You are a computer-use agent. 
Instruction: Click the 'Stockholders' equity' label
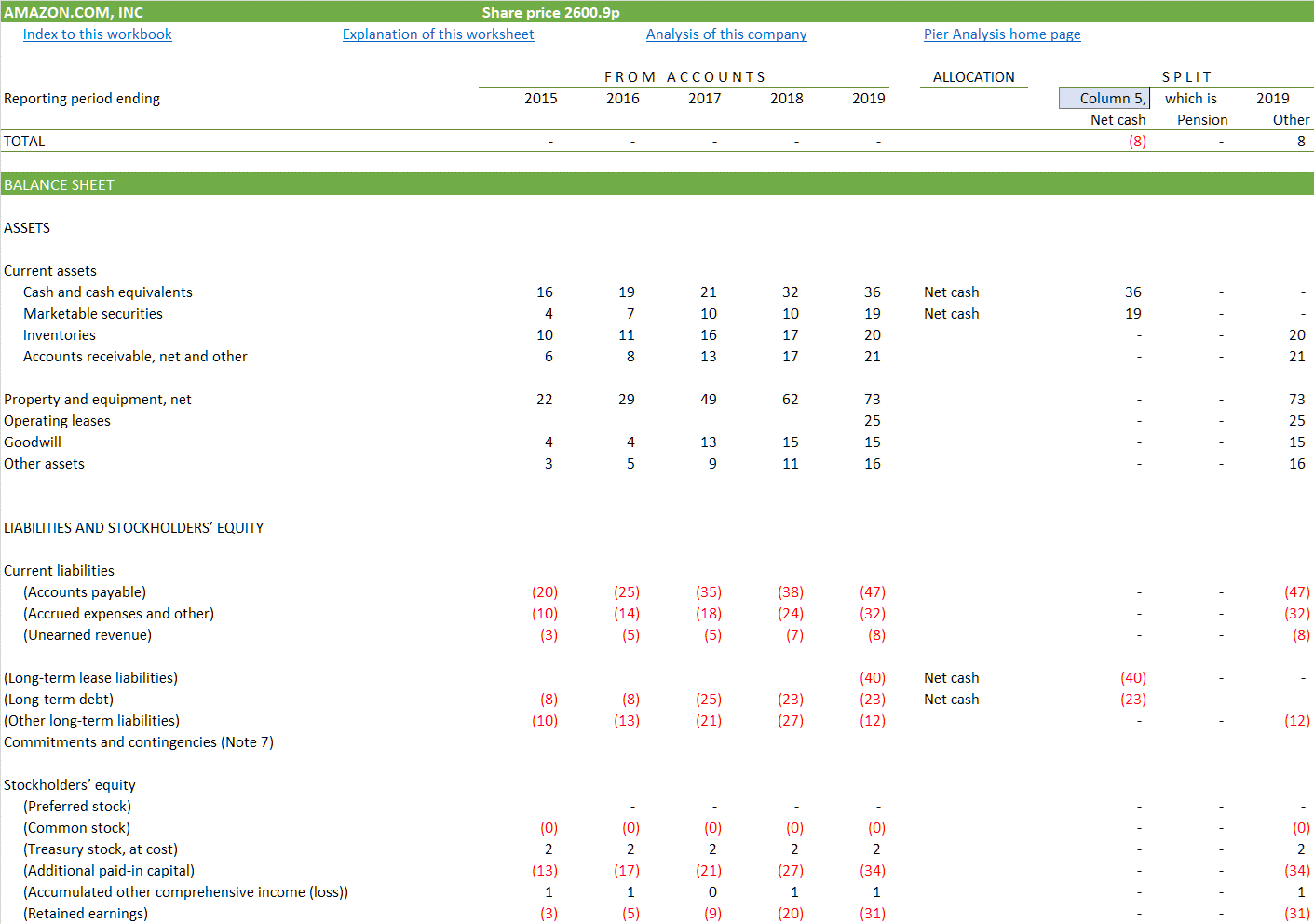[70, 785]
